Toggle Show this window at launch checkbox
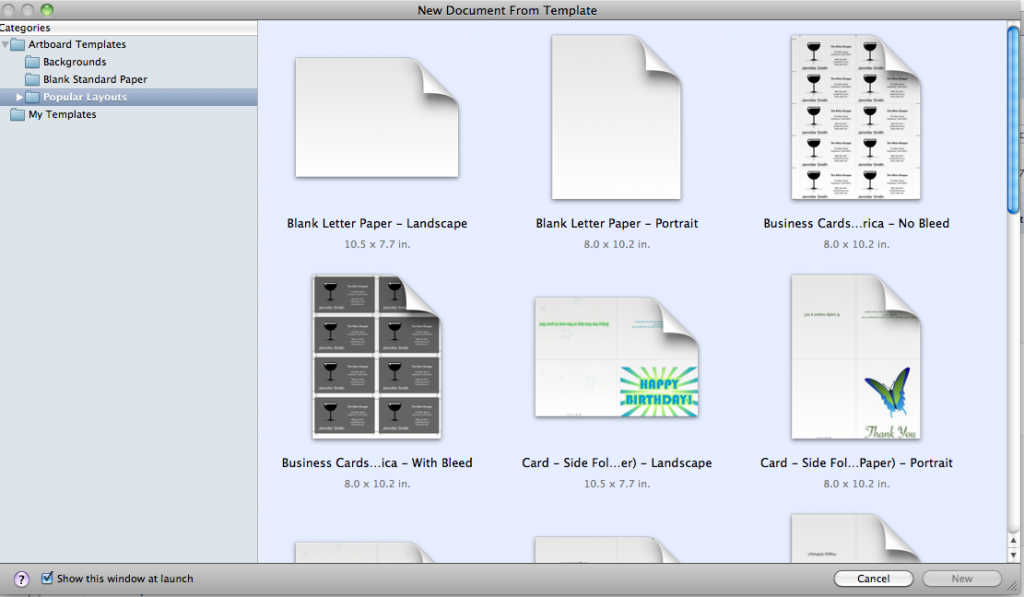 [x=47, y=578]
